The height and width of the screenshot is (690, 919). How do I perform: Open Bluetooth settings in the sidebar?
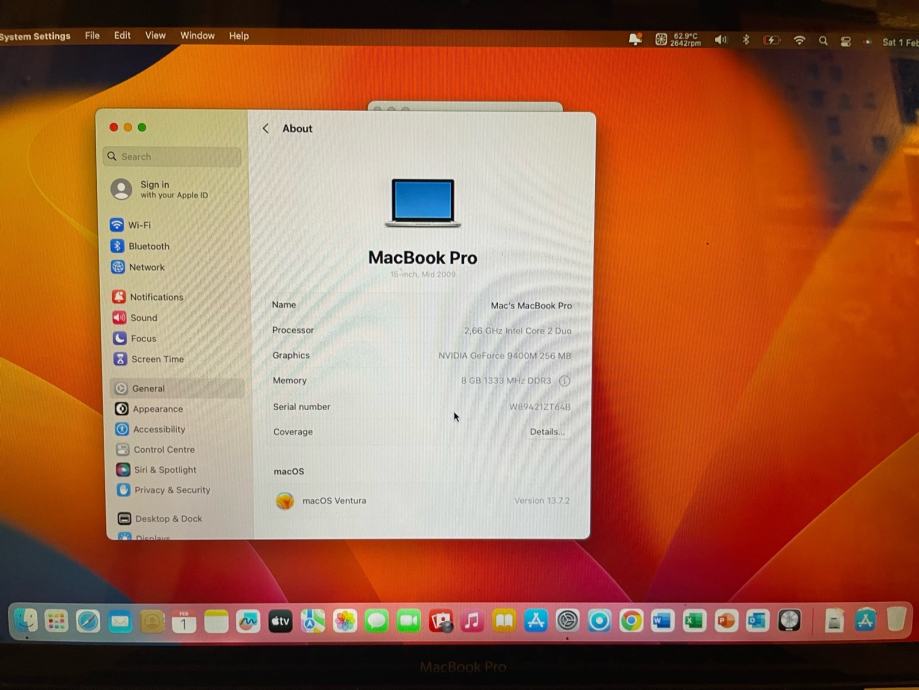(140, 246)
